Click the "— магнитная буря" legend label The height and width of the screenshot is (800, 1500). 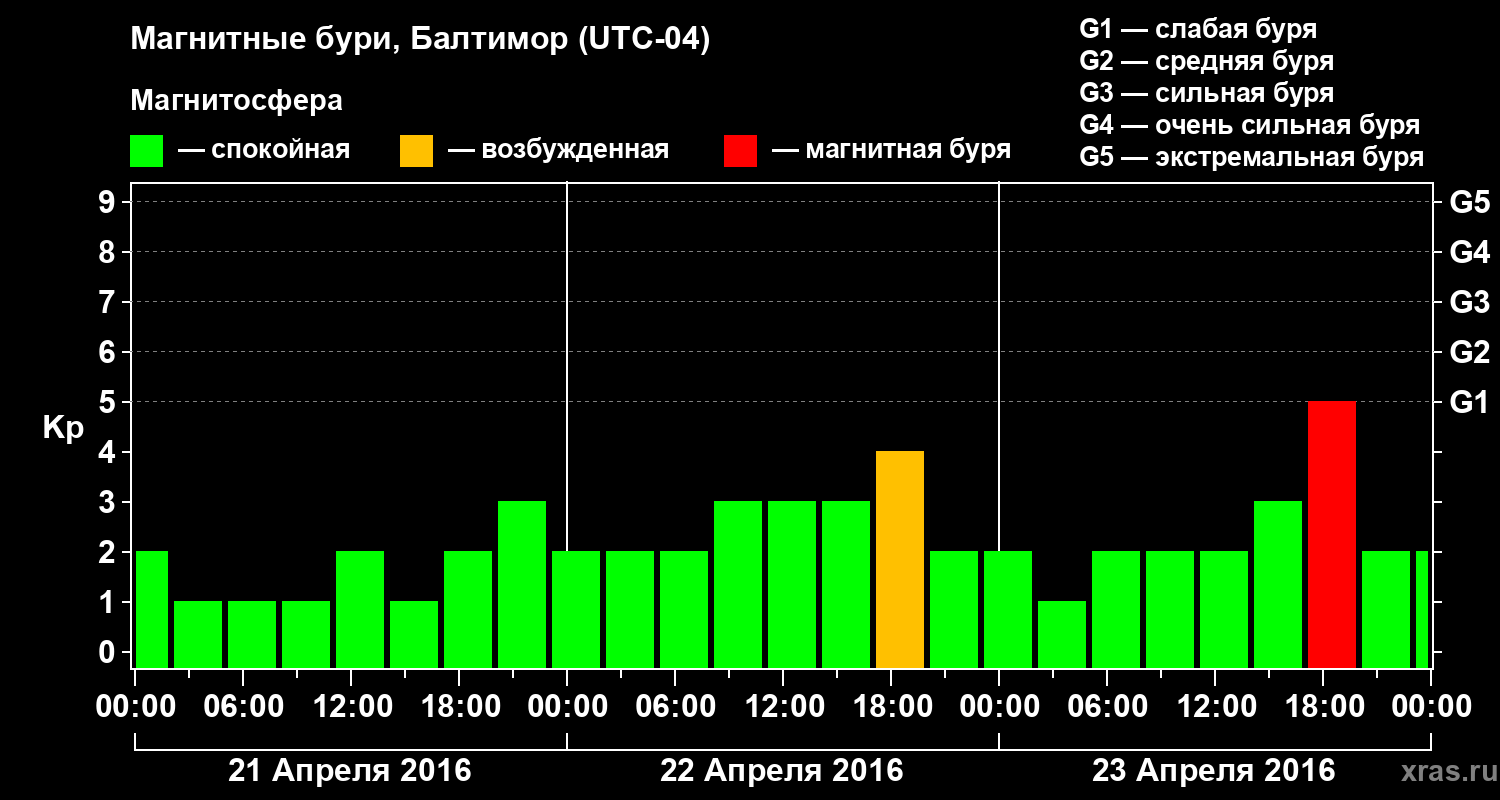[892, 151]
